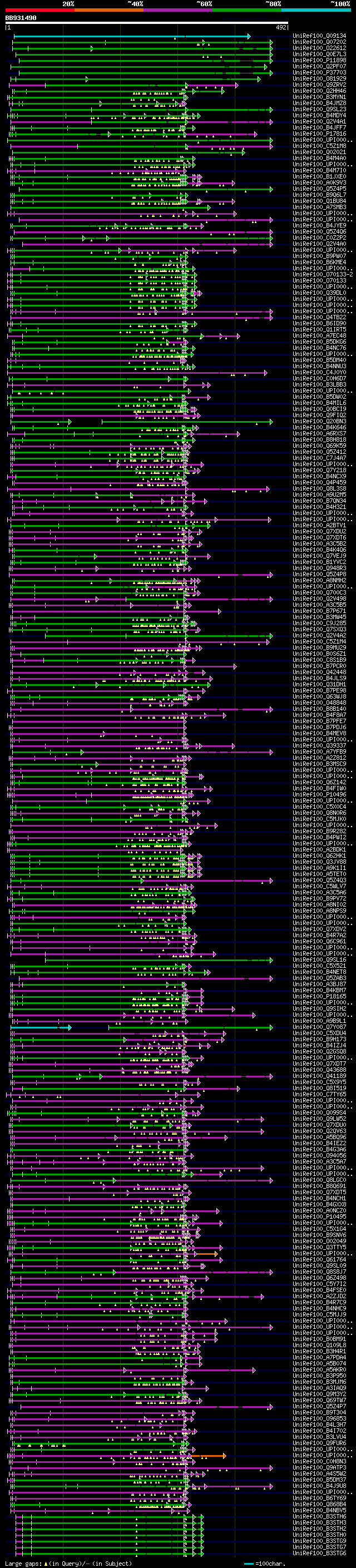
Task: Click the UniRef100_C5X521 entry
Action: 319,966
